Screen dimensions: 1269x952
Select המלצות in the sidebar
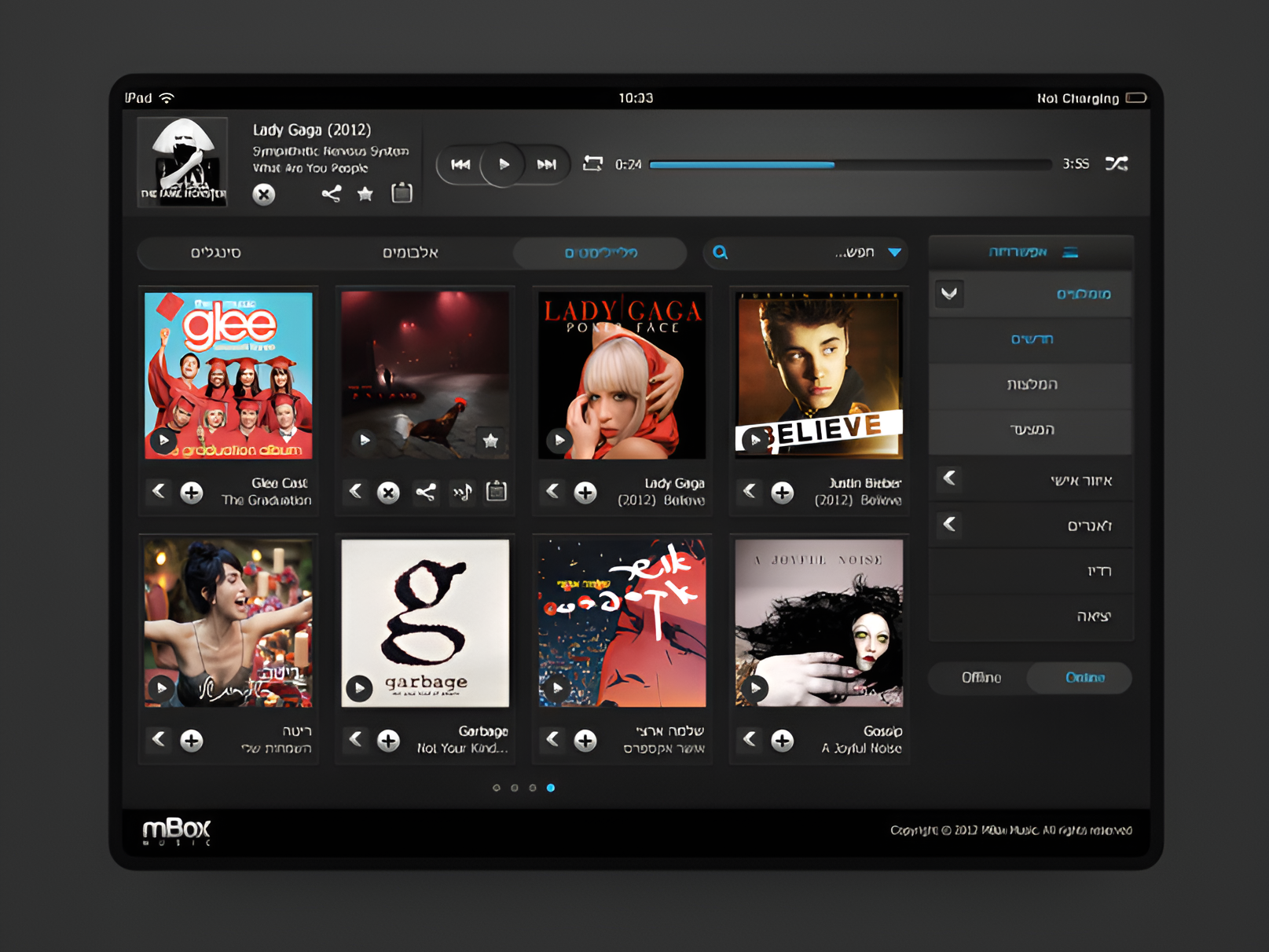tap(1031, 384)
